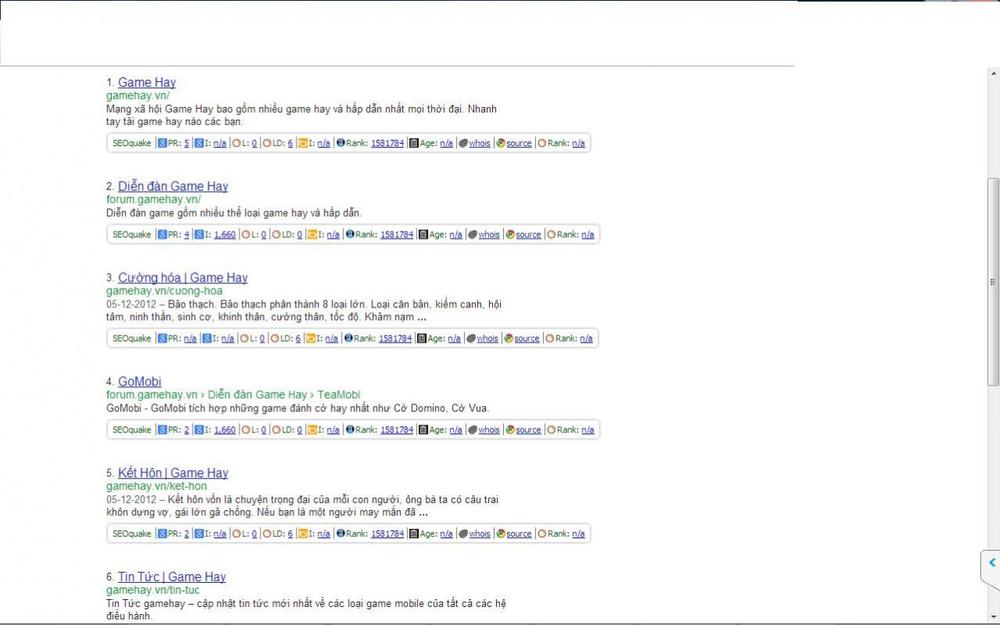The width and height of the screenshot is (1000, 625).
Task: Click the Bing index icon in result 1's bar
Action: [303, 143]
